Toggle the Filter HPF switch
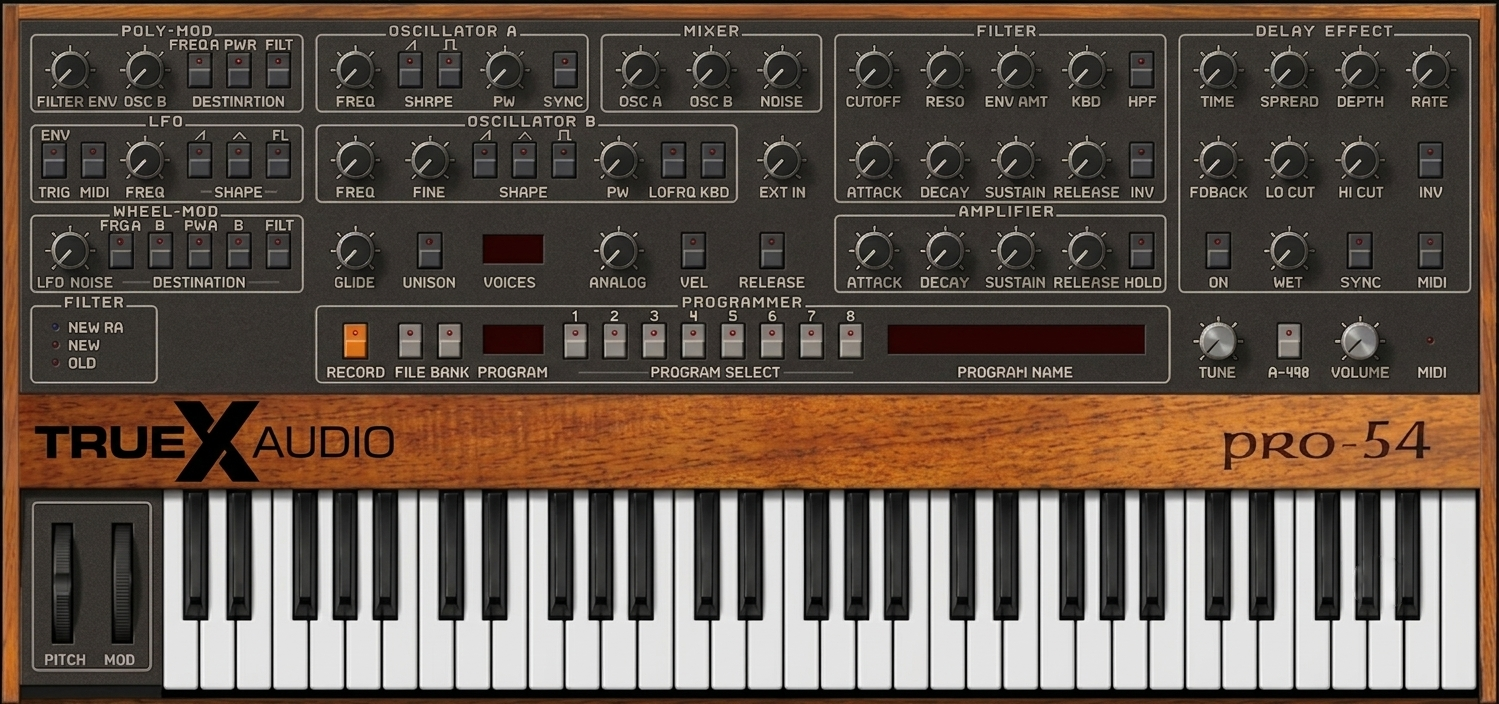Image resolution: width=1499 pixels, height=704 pixels. tap(1141, 70)
